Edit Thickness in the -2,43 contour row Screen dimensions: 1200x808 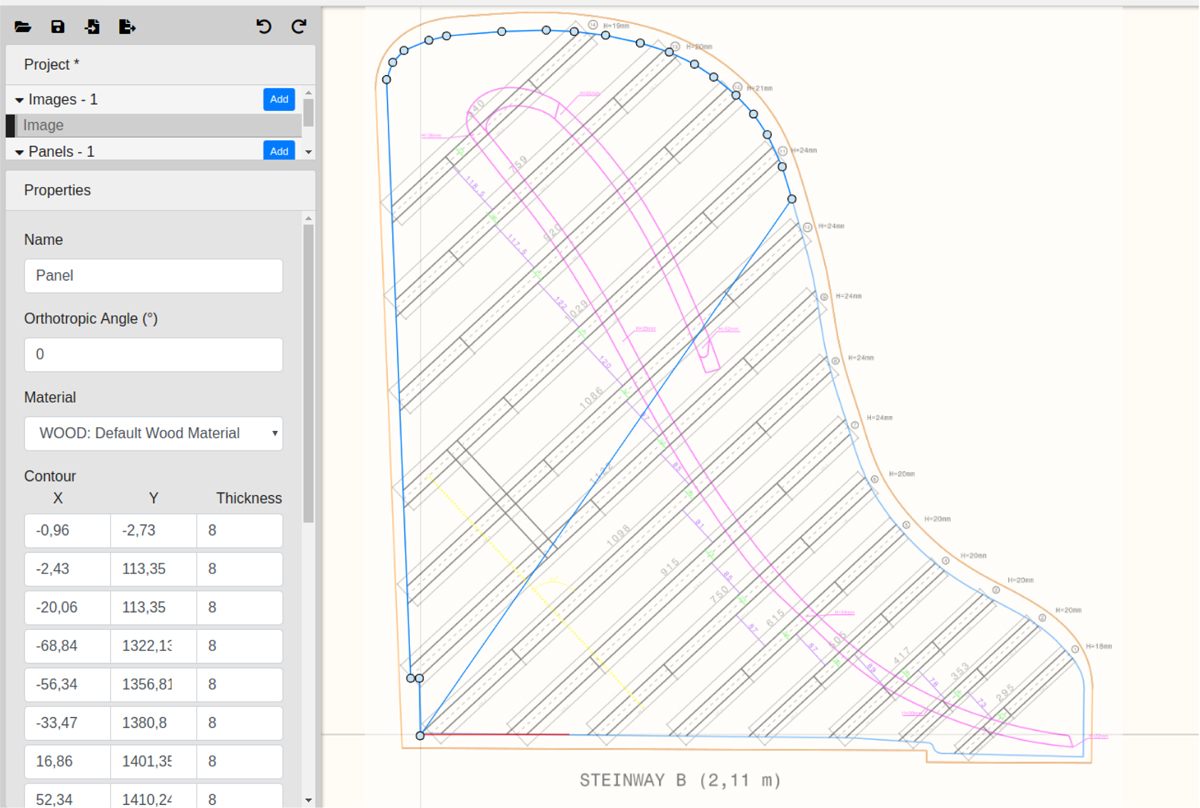(240, 569)
